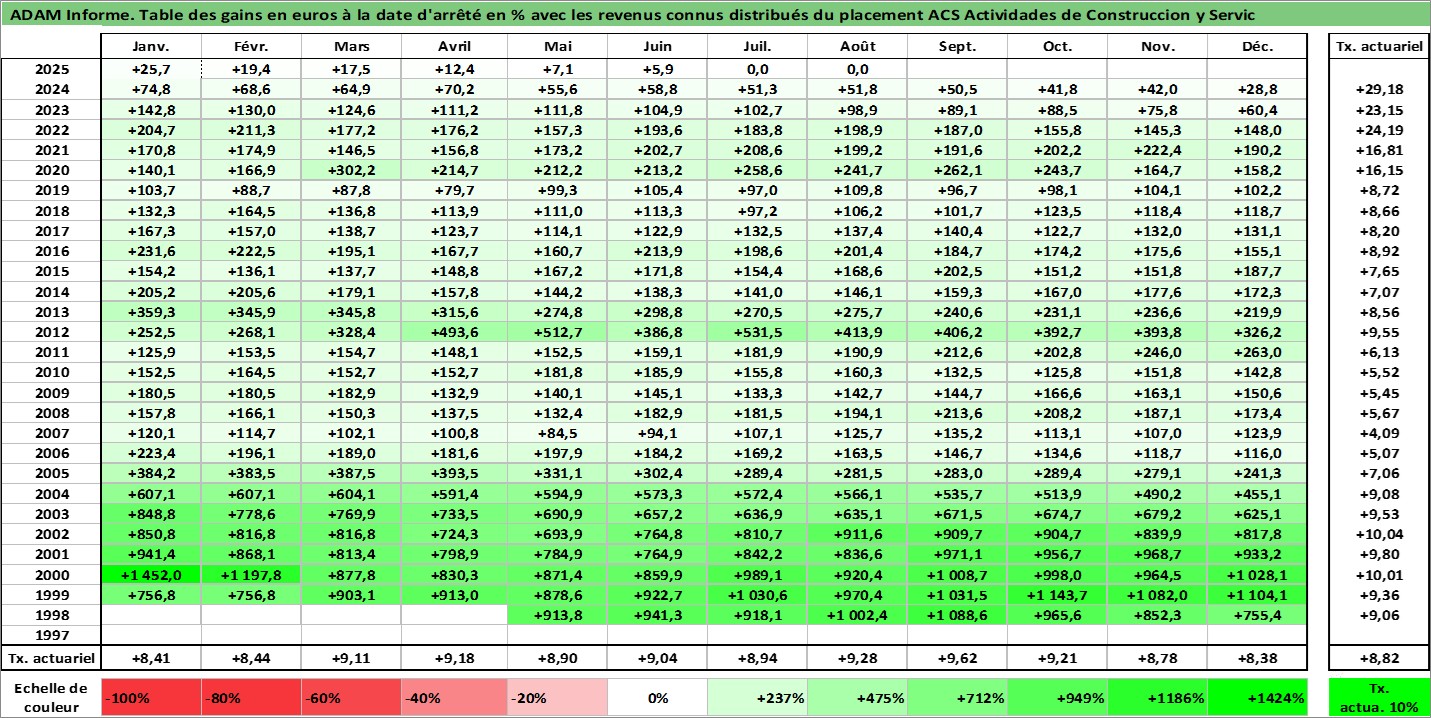Image resolution: width=1431 pixels, height=718 pixels.
Task: Click the Tx. actuariel column header
Action: tap(1379, 47)
